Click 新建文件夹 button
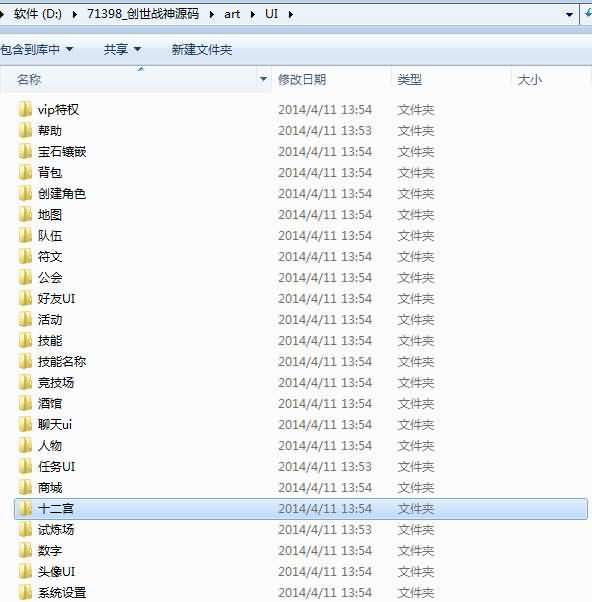The image size is (592, 602). 202,50
